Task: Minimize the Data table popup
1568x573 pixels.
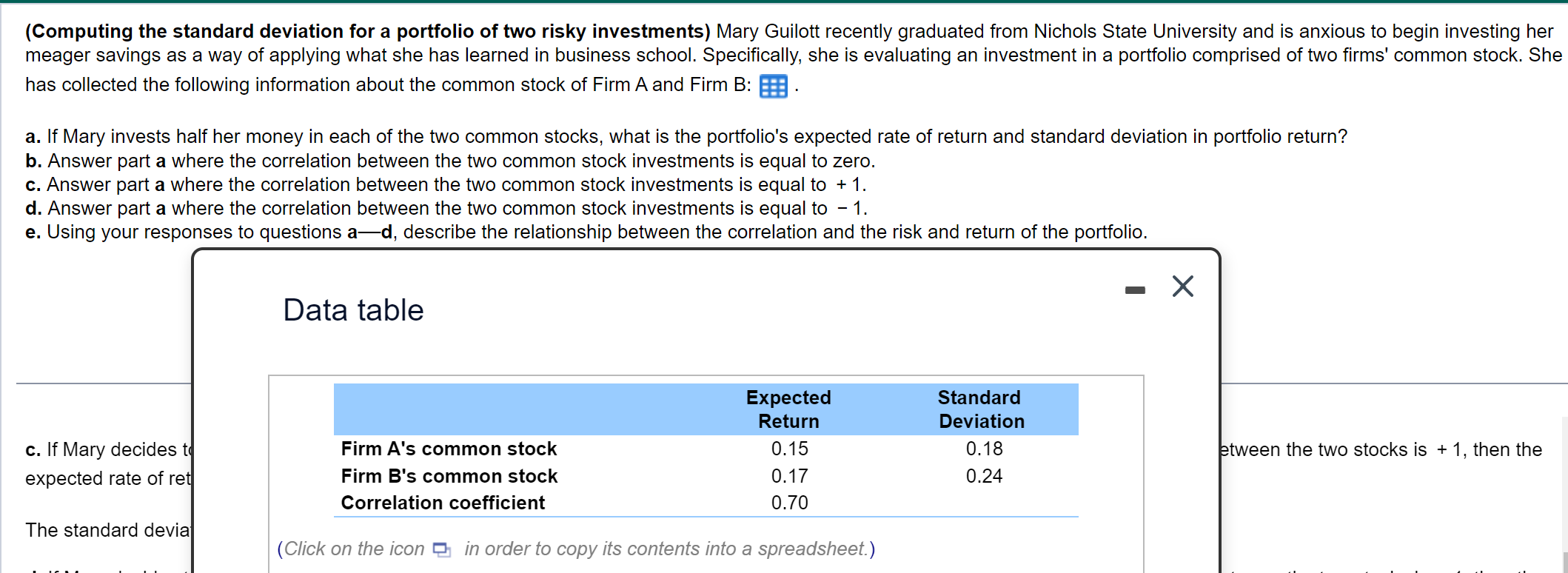Action: (1133, 289)
